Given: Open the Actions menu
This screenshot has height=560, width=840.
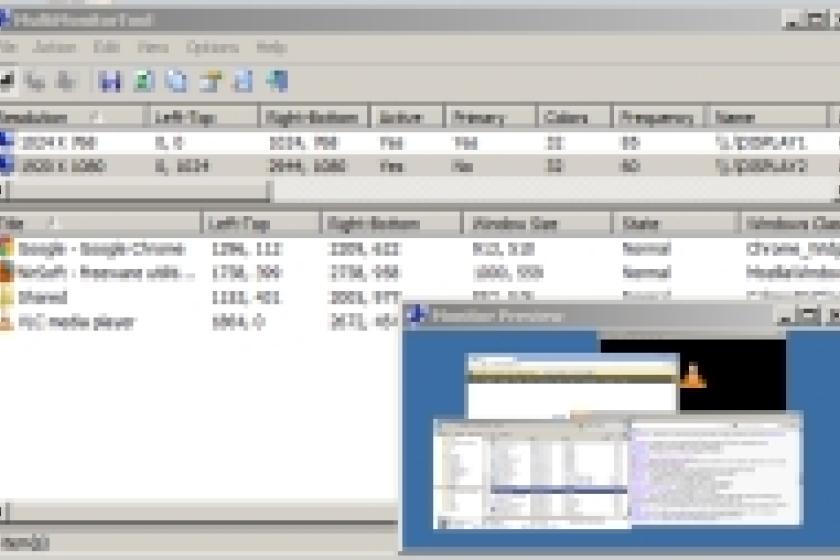Looking at the screenshot, I should 54,47.
